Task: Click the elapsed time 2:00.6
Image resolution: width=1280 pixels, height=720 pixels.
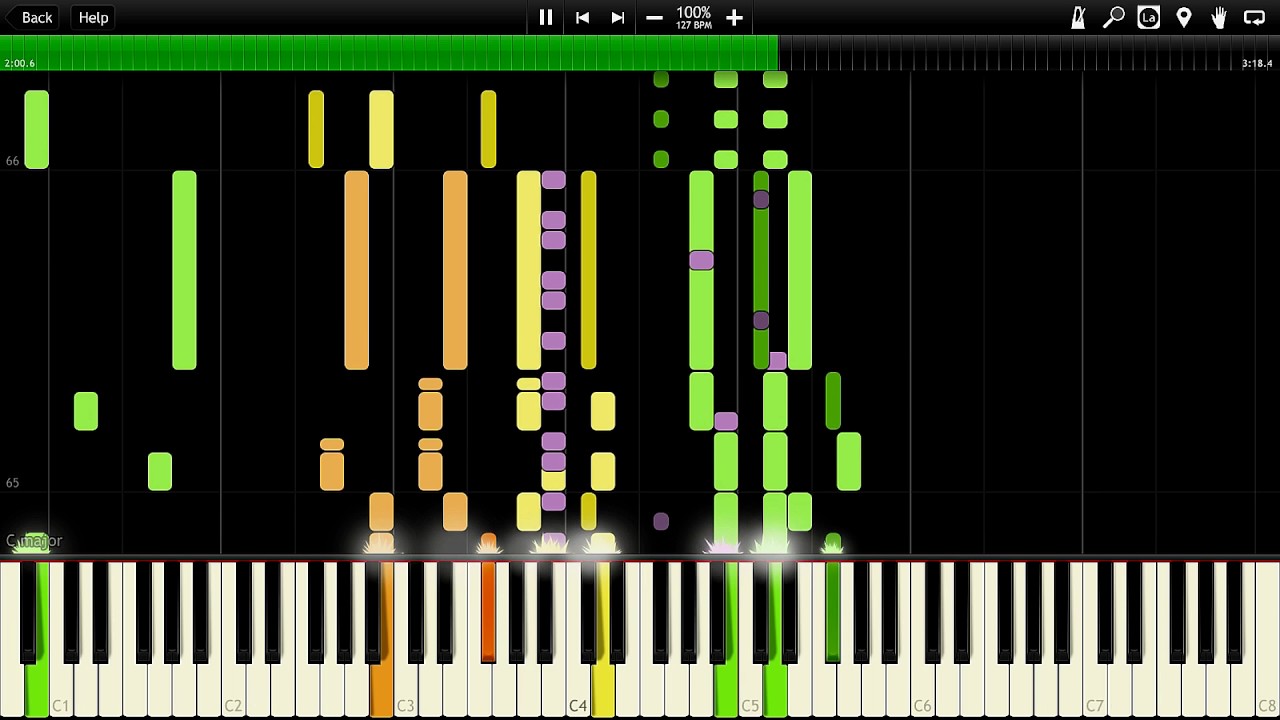Action: click(x=20, y=63)
